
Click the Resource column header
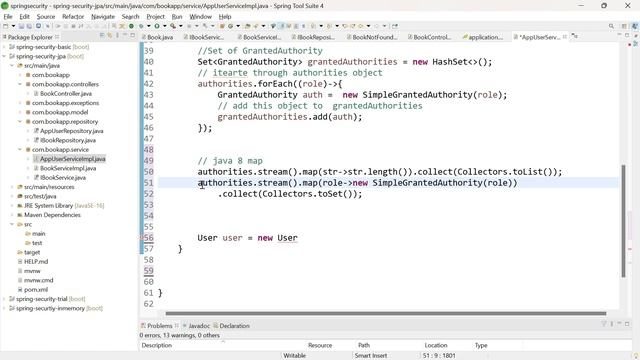point(320,345)
